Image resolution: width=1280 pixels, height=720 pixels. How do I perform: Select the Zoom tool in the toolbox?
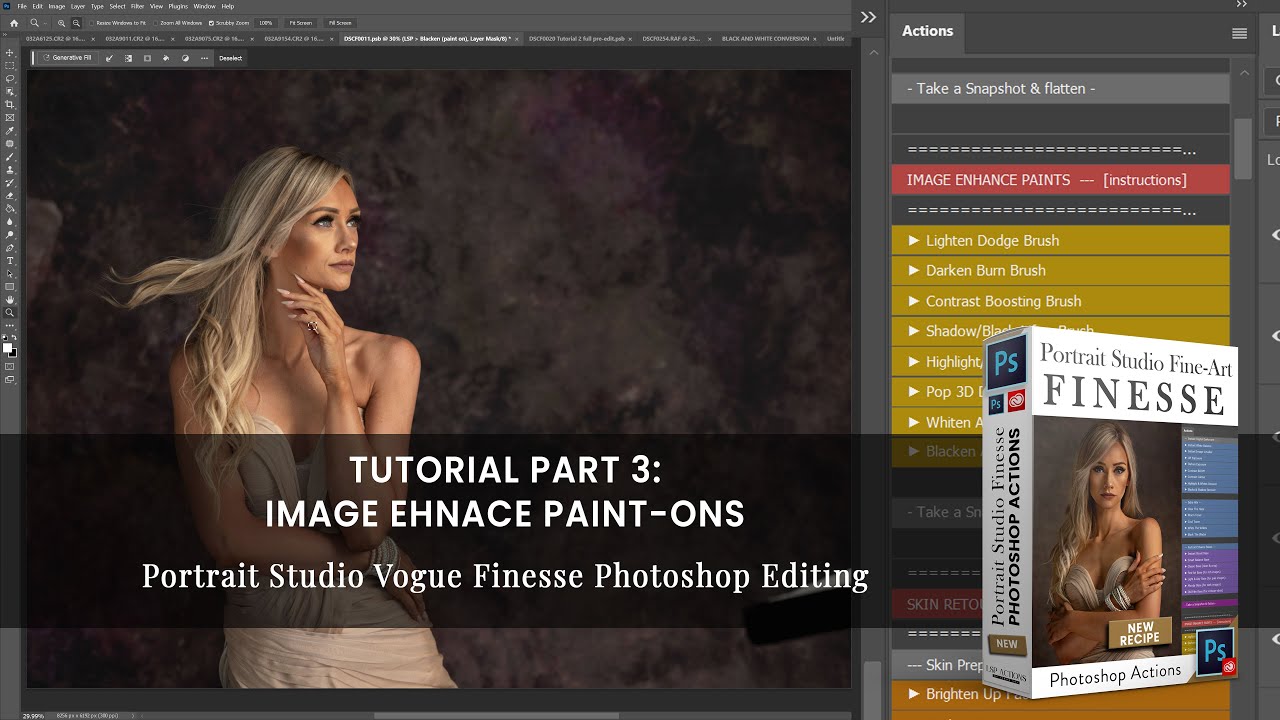click(x=10, y=312)
